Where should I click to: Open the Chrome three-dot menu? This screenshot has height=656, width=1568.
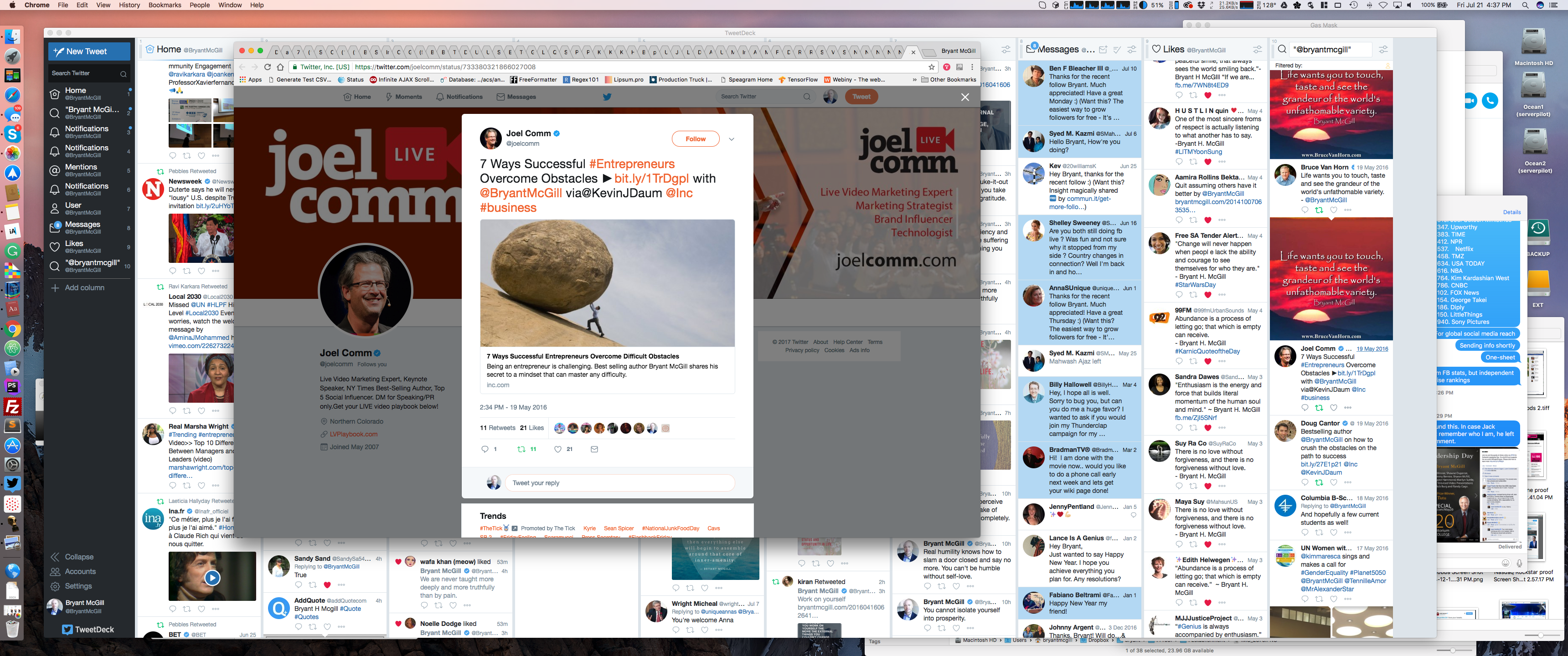pyautogui.click(x=972, y=67)
